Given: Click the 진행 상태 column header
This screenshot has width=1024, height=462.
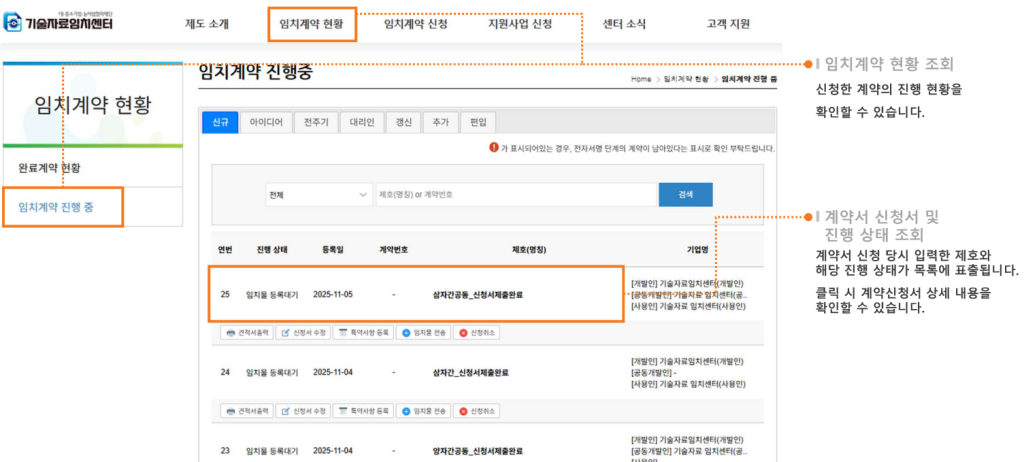Looking at the screenshot, I should point(272,250).
